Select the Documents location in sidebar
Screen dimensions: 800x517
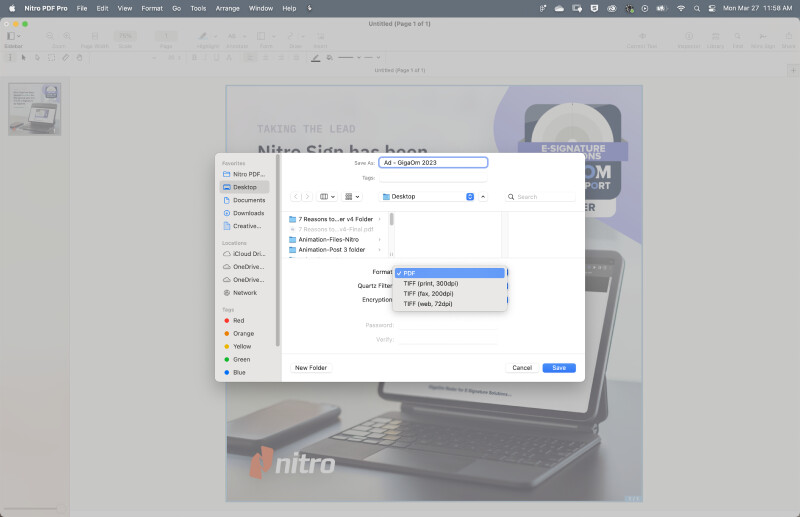click(x=247, y=200)
